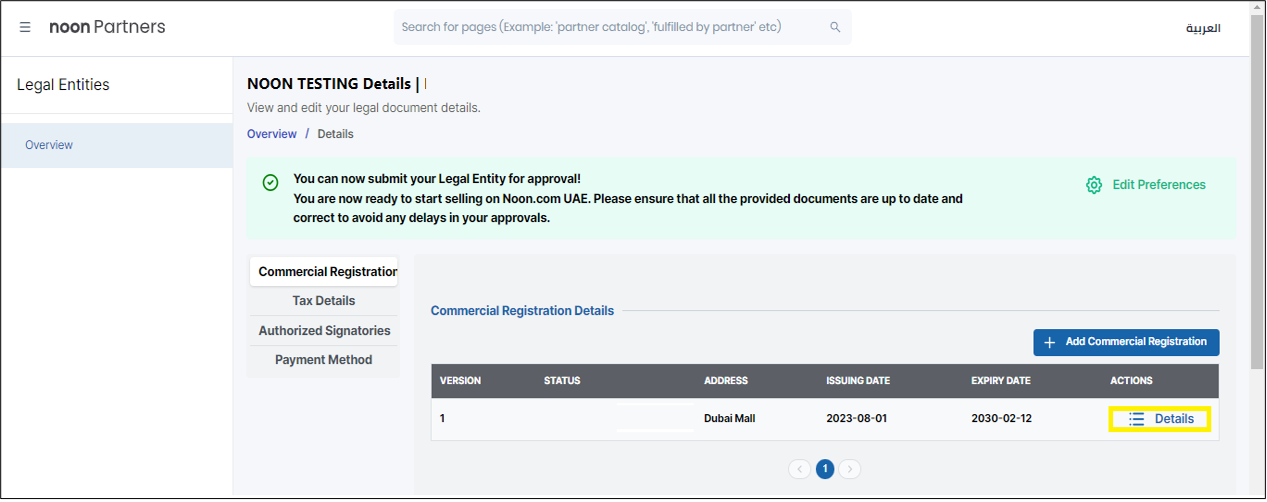
Task: Select page 1 in pagination
Action: [x=824, y=469]
